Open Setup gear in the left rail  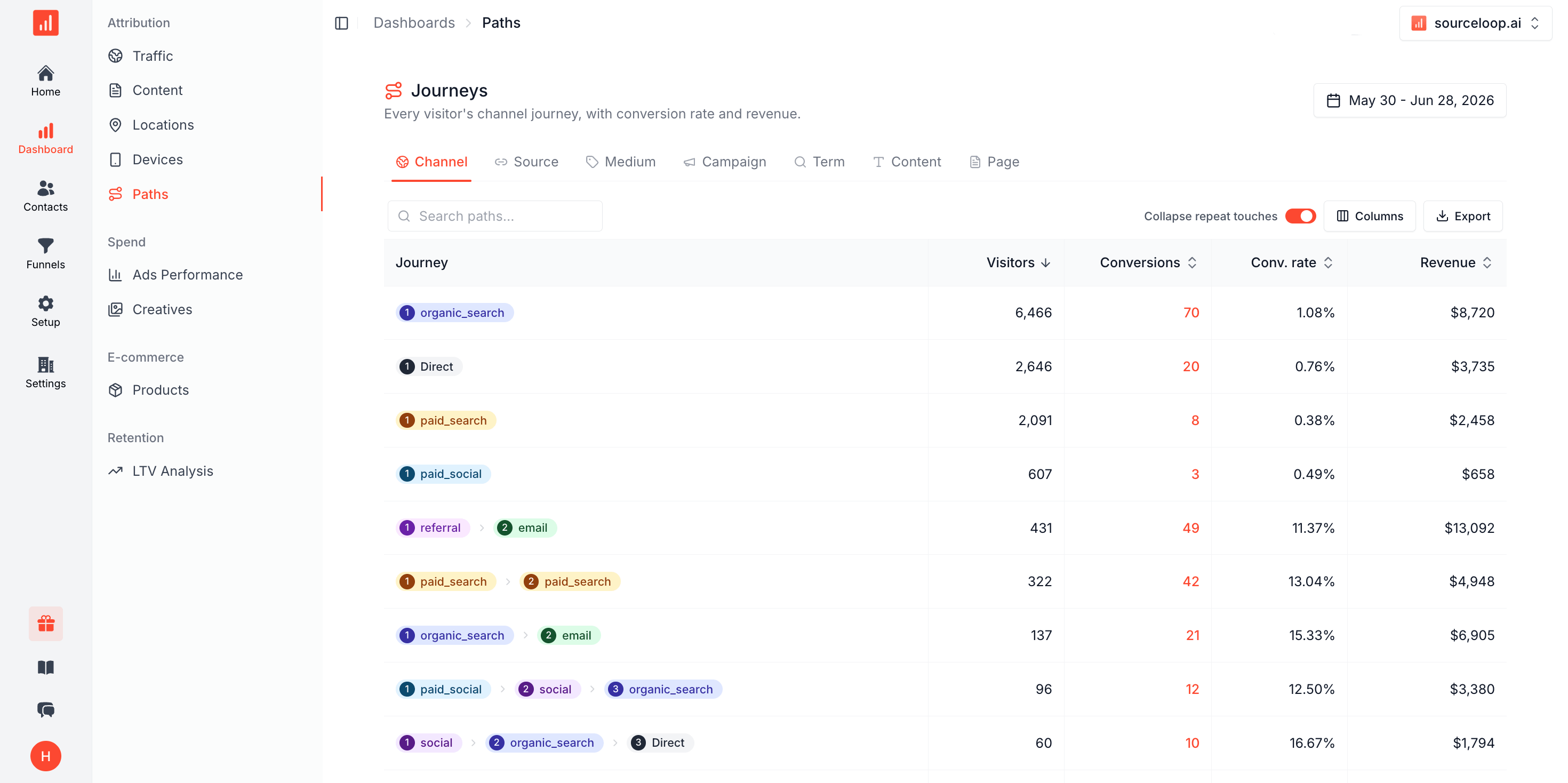tap(46, 311)
